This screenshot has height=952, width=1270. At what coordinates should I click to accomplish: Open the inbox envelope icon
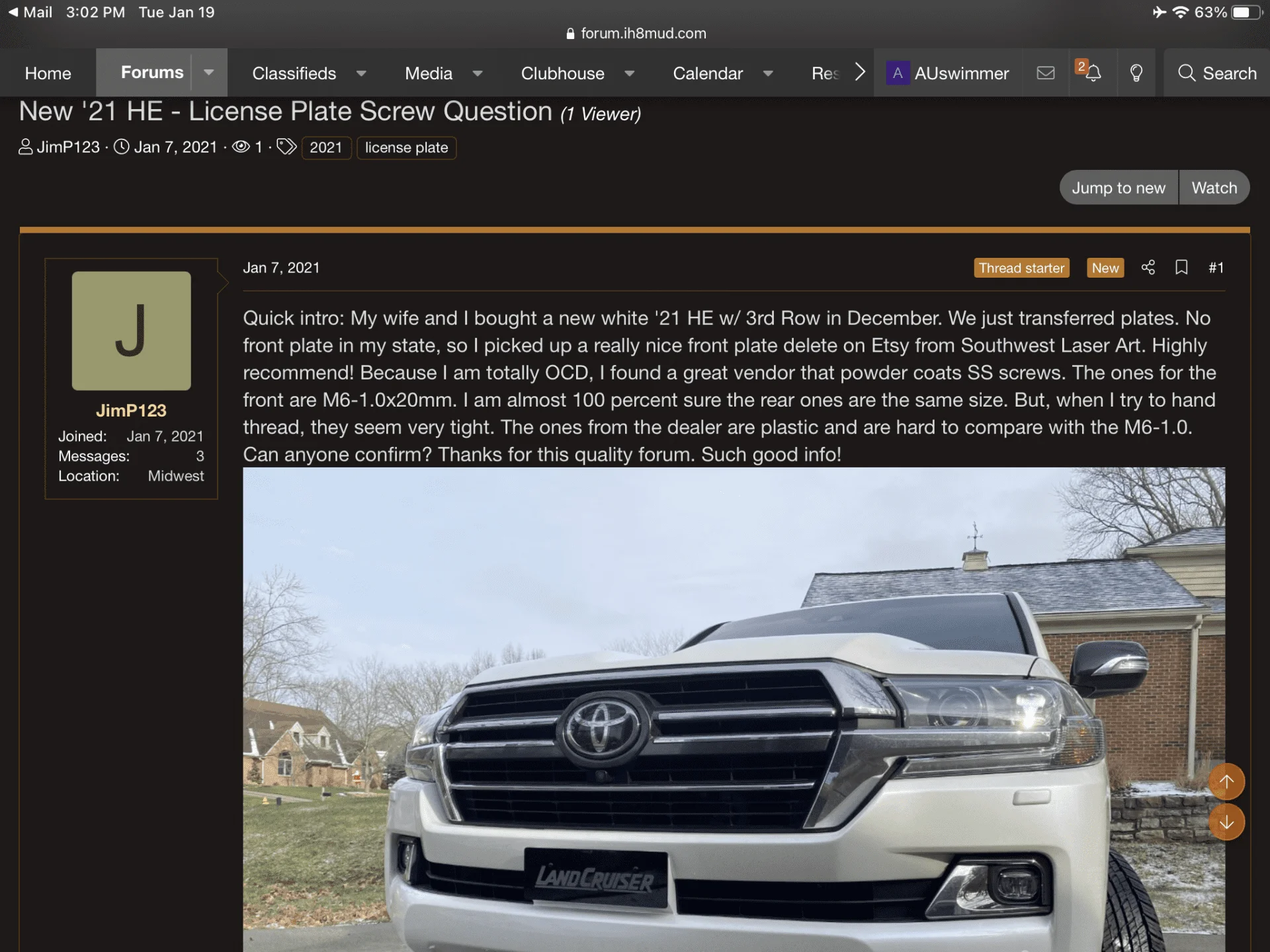pyautogui.click(x=1045, y=73)
